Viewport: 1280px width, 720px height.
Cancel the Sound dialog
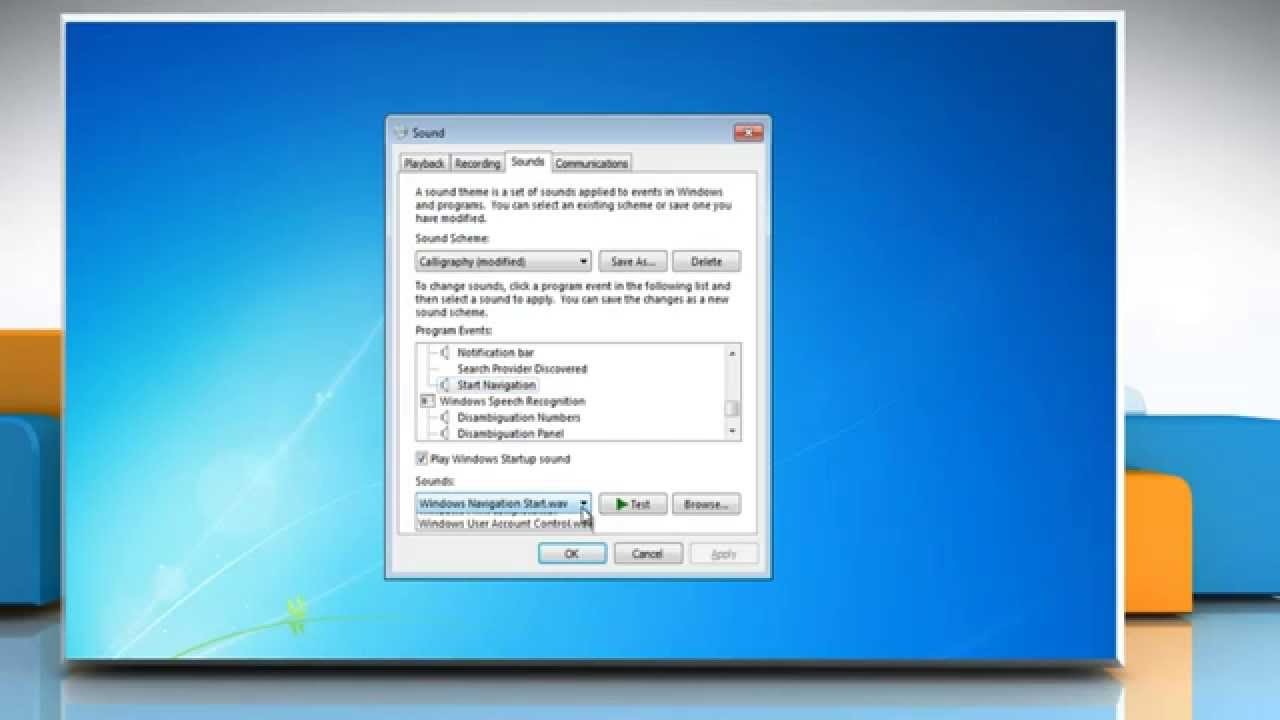click(647, 553)
